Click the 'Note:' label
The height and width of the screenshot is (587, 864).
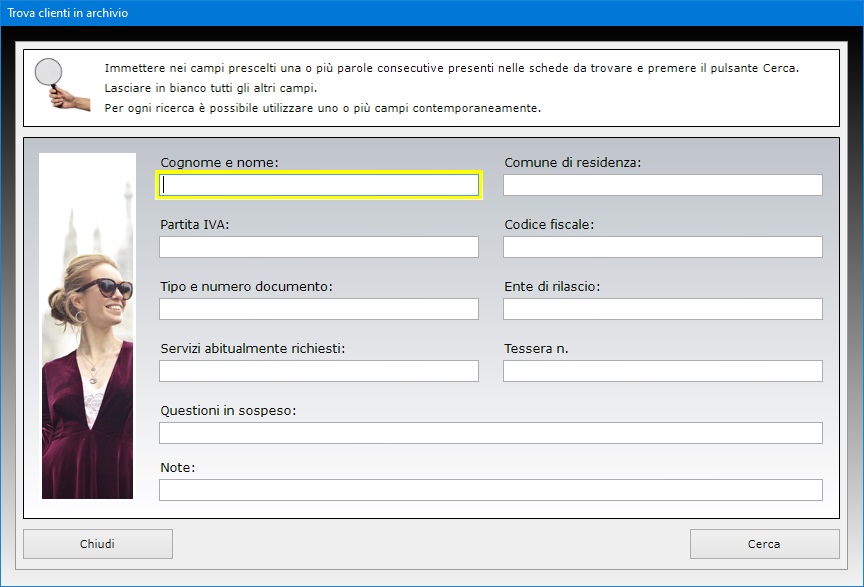click(x=177, y=467)
